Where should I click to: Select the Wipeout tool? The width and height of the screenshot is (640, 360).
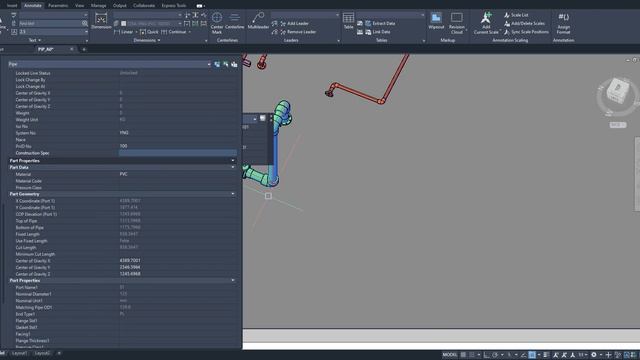click(x=436, y=21)
